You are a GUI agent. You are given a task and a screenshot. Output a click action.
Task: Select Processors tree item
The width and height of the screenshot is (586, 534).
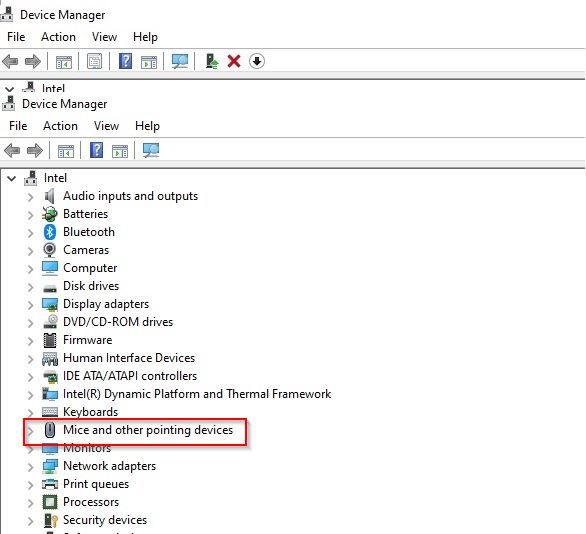pos(91,502)
